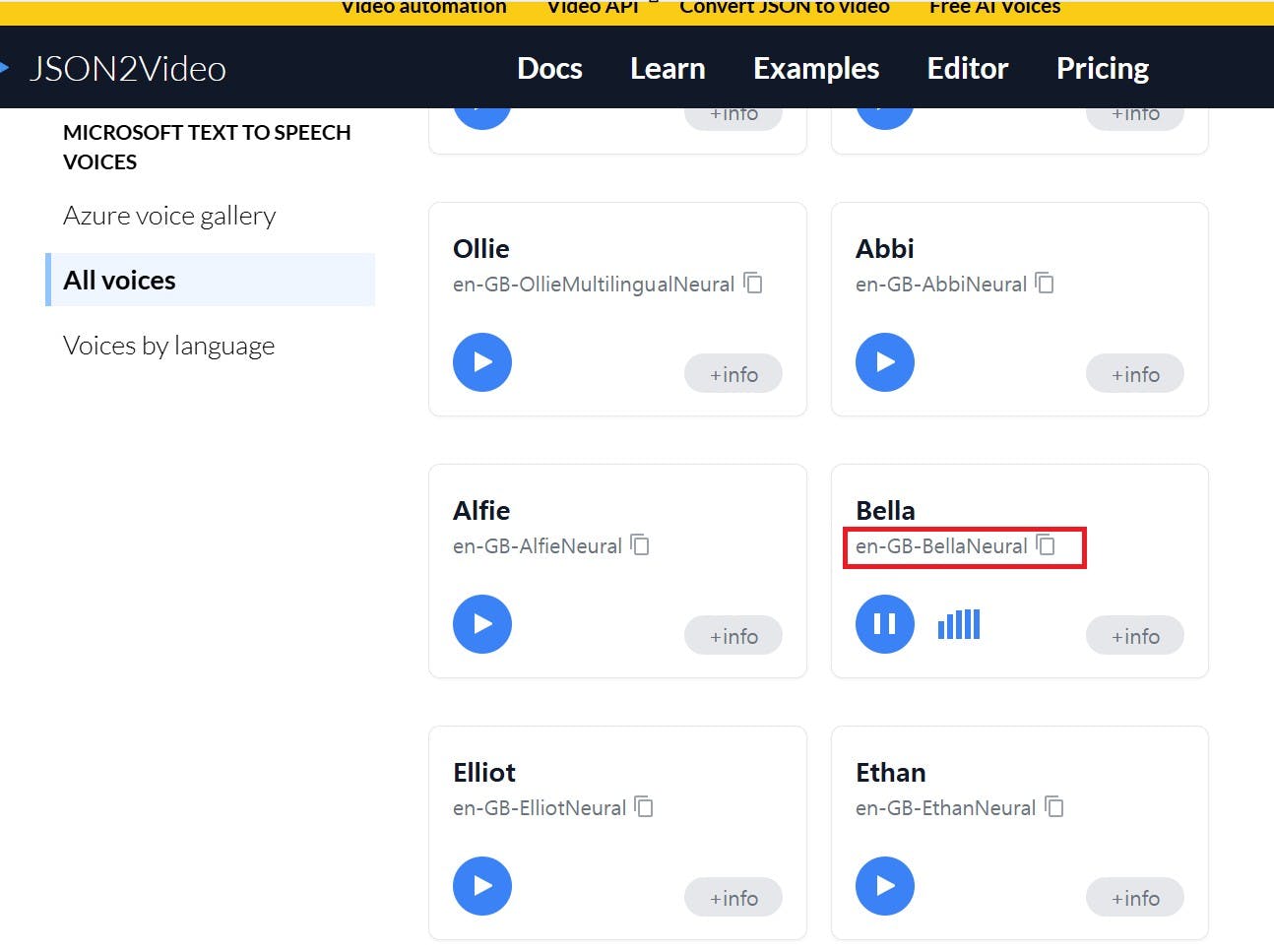Copy the en-GB-EthanNeural voice ID
The width and height of the screenshot is (1274, 952).
[1053, 807]
